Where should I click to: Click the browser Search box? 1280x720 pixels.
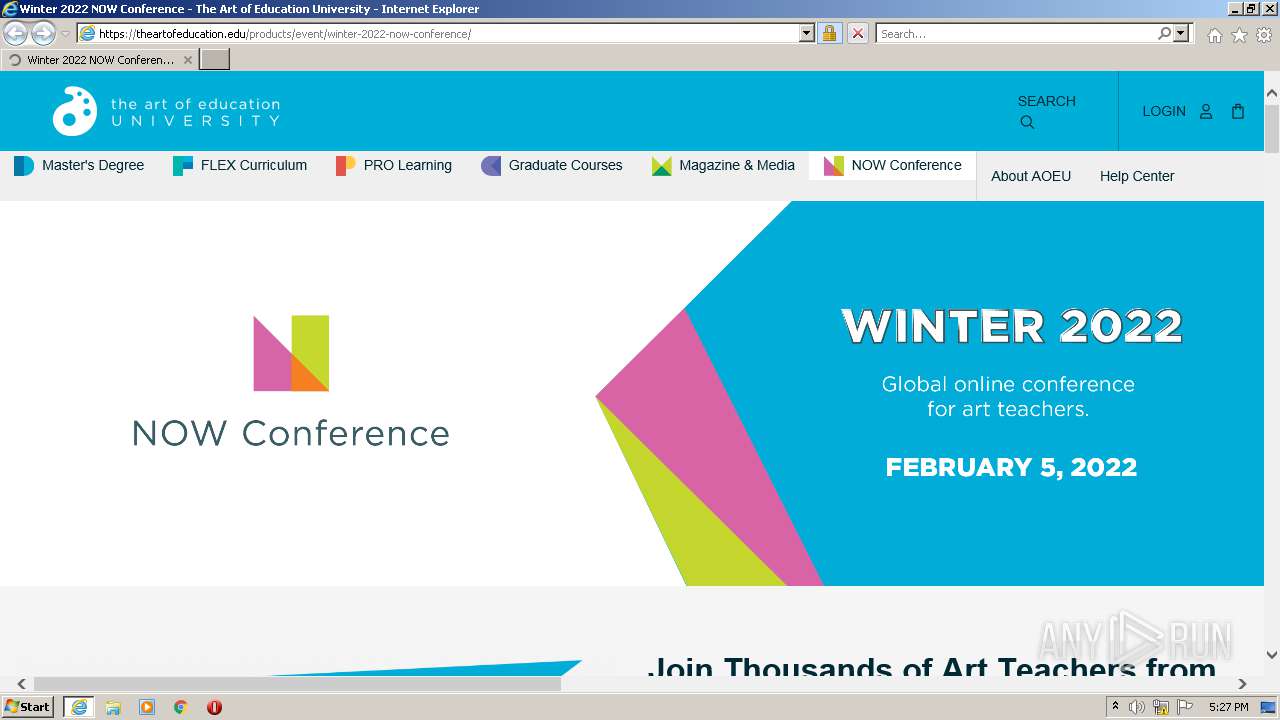(x=1016, y=34)
